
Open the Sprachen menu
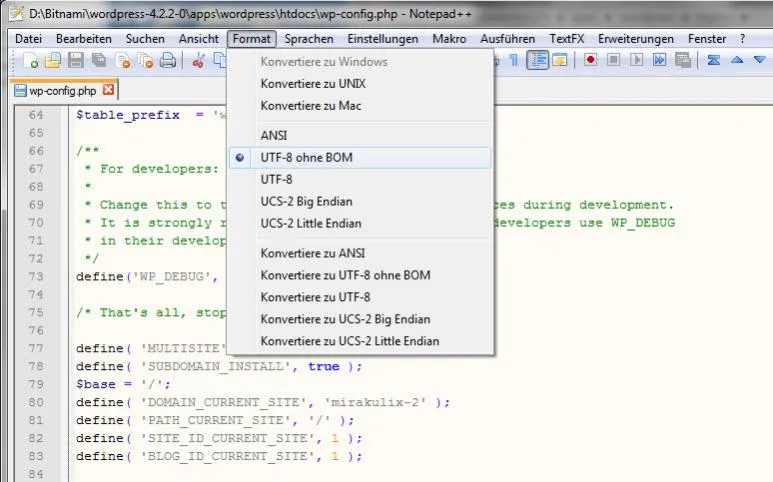(x=309, y=39)
